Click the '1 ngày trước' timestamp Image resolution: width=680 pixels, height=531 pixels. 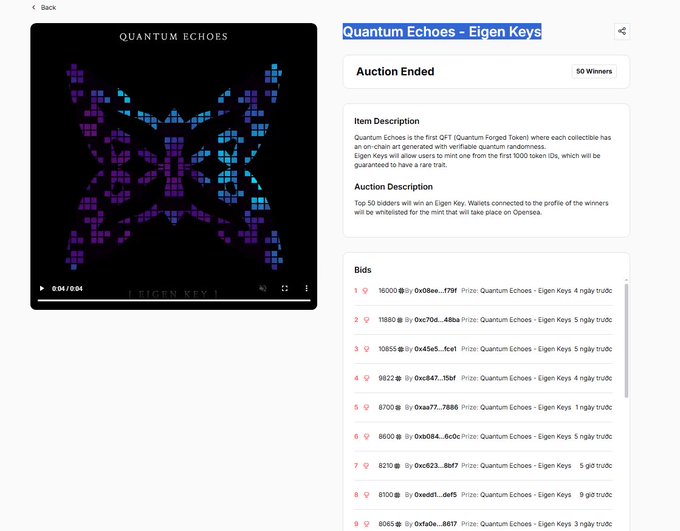click(x=593, y=407)
